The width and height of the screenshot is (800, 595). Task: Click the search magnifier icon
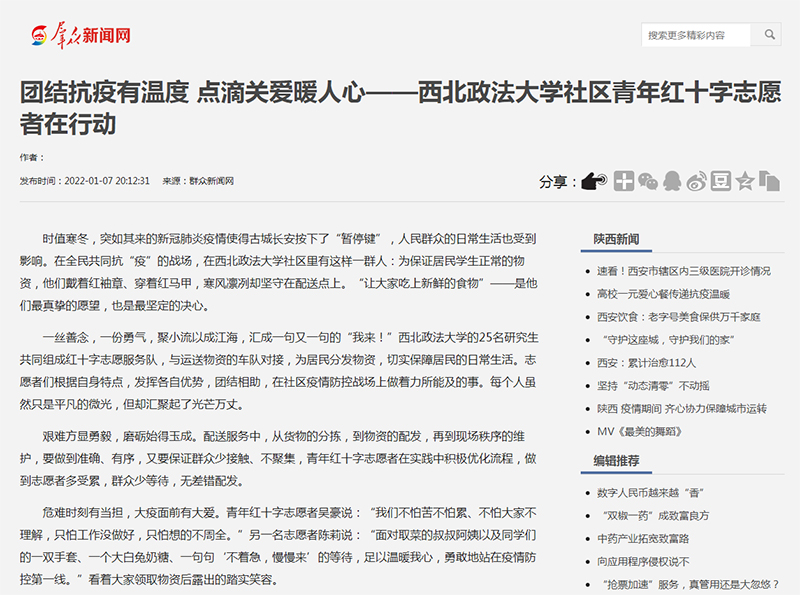770,36
